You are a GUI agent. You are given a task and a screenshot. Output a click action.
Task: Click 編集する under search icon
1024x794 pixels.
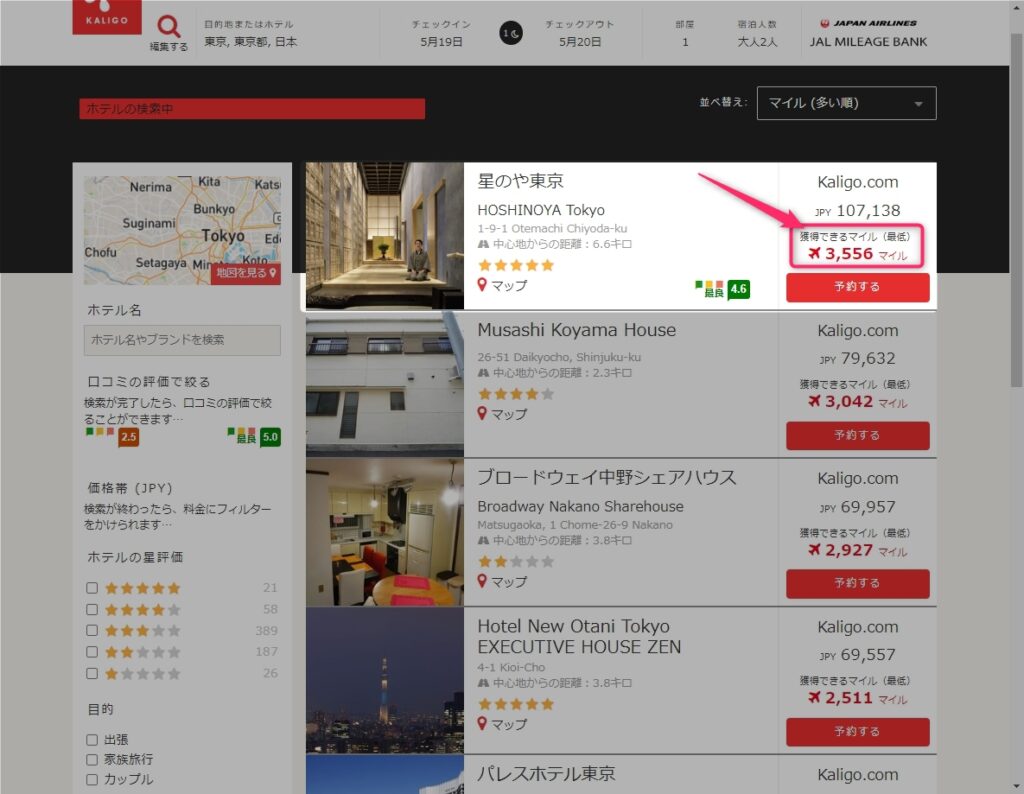(x=168, y=47)
